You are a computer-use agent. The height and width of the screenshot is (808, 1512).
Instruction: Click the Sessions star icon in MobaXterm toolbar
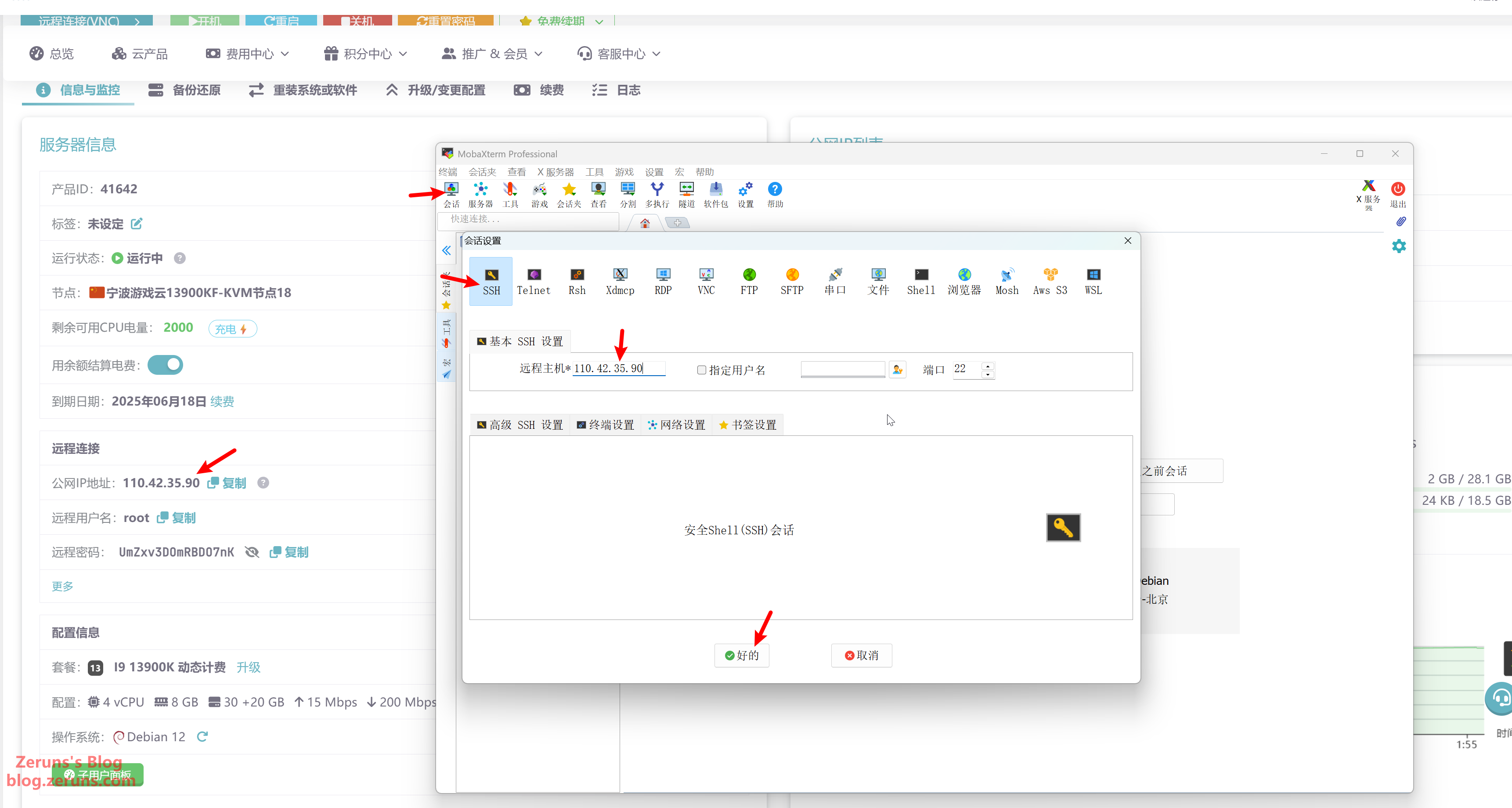click(569, 194)
